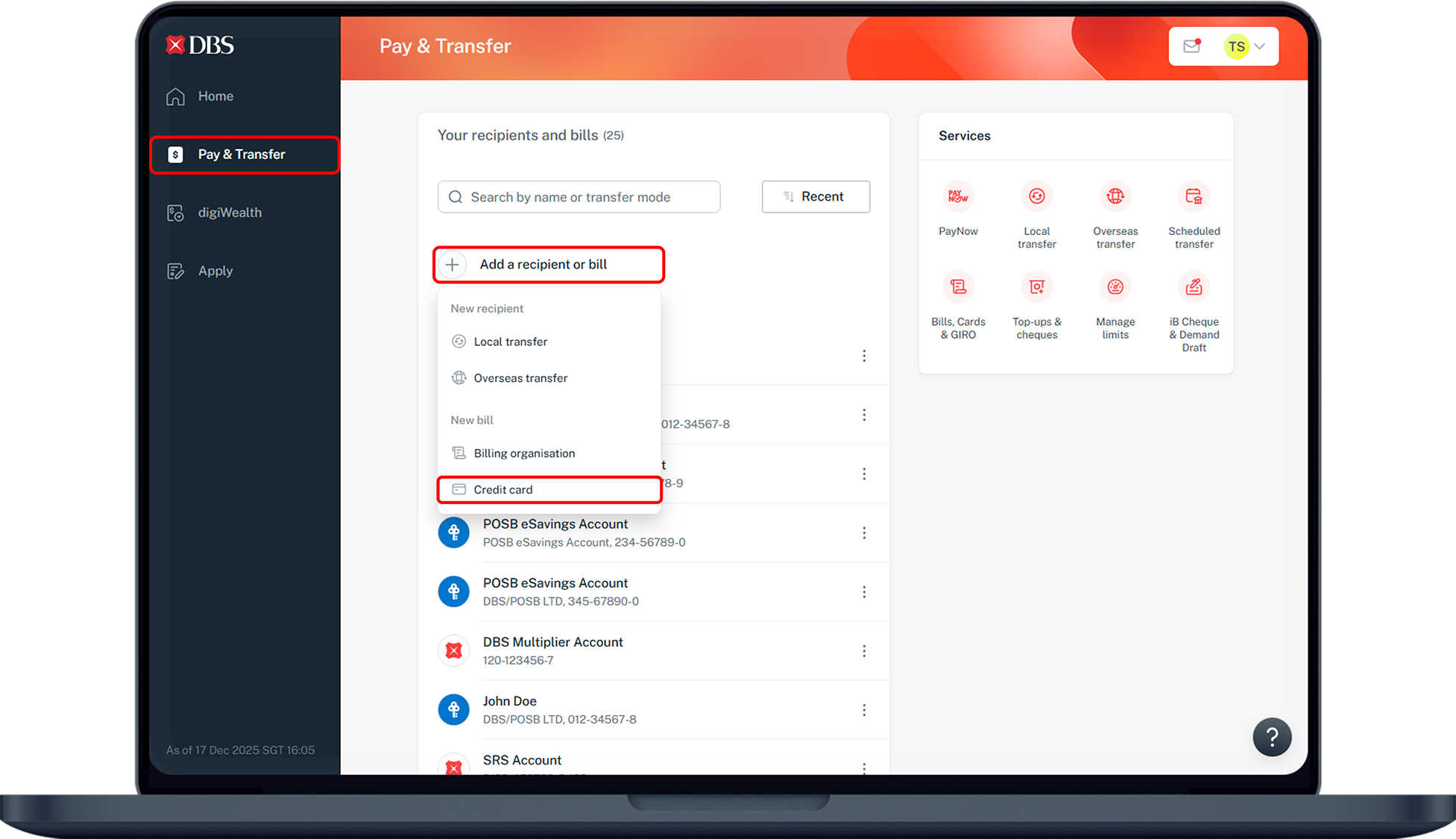Click the help question mark button
The height and width of the screenshot is (839, 1456).
pos(1272,737)
